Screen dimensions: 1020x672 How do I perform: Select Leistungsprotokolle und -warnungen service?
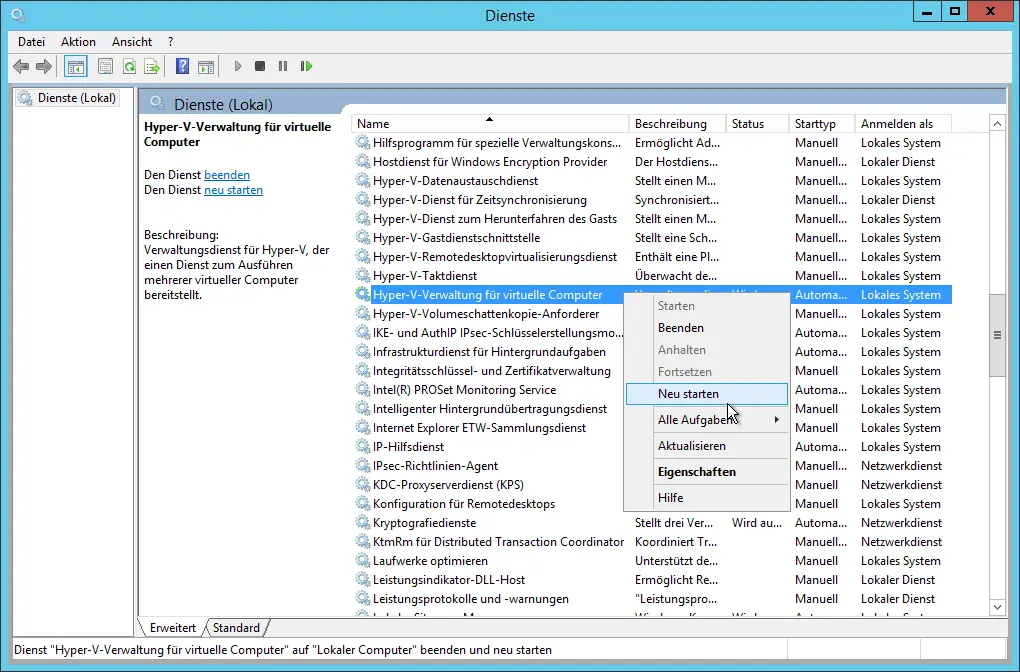(471, 598)
